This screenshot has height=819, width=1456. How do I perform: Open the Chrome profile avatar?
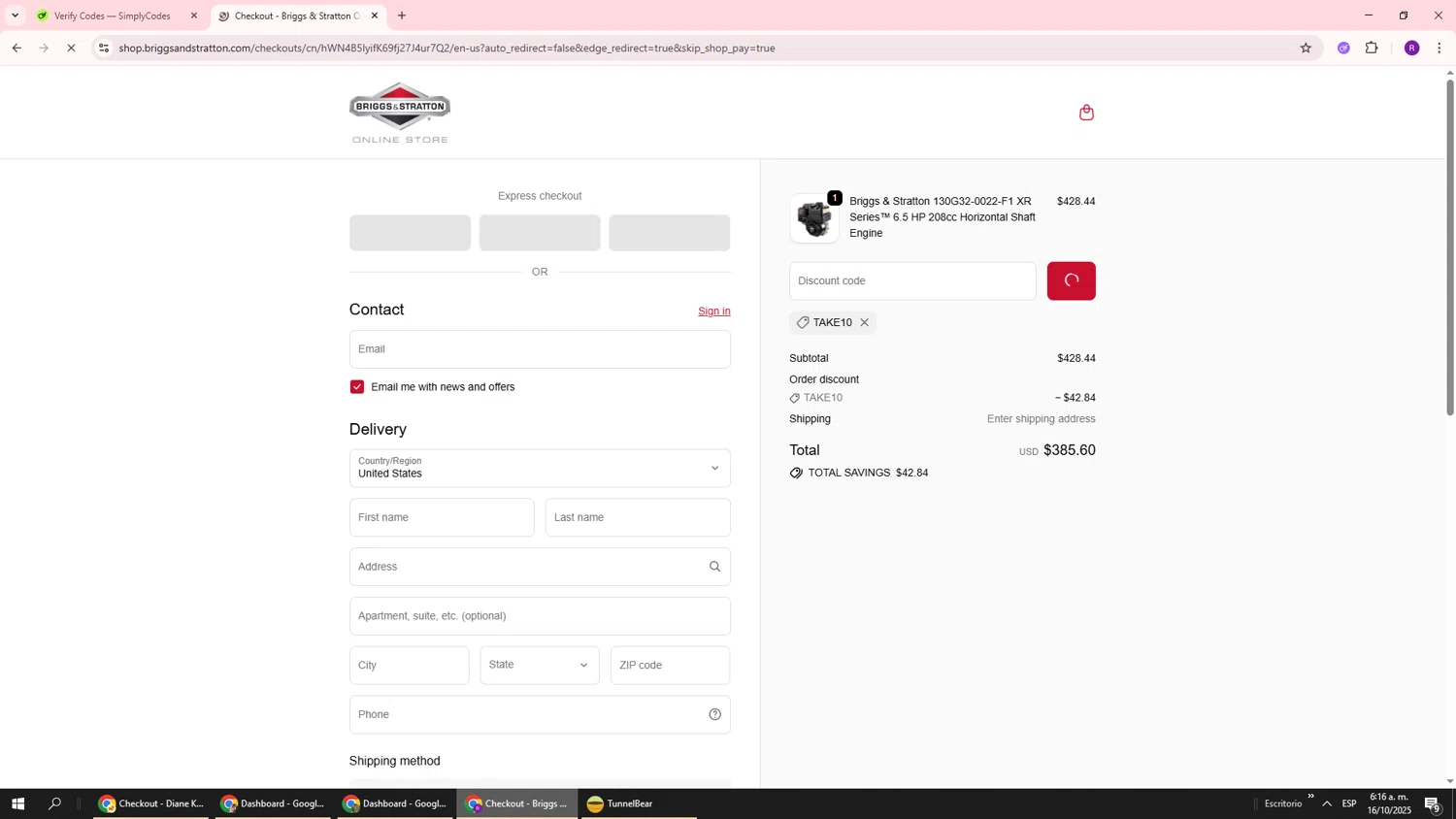tap(1411, 48)
